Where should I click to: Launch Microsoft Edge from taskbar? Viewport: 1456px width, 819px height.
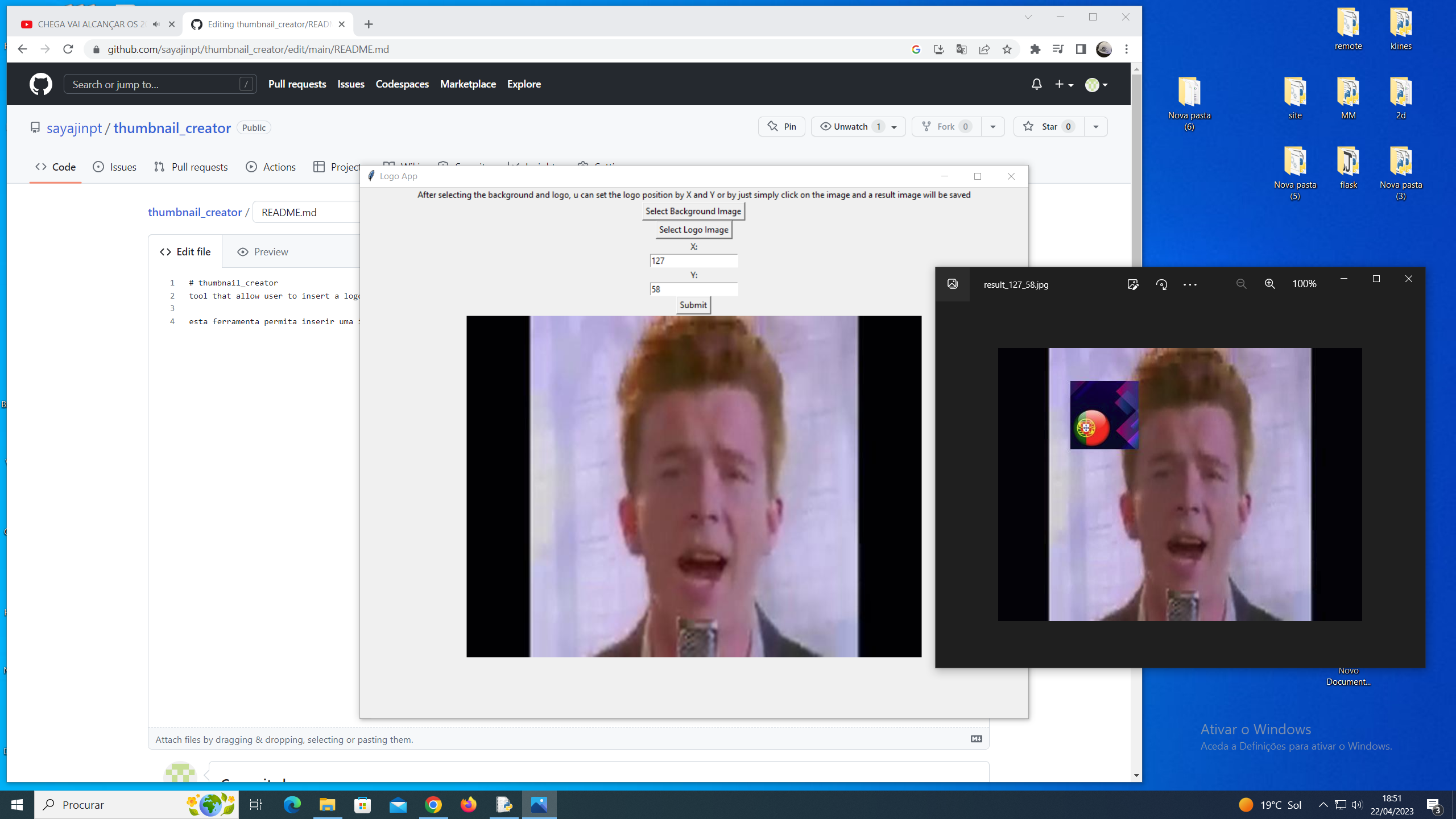tap(292, 805)
